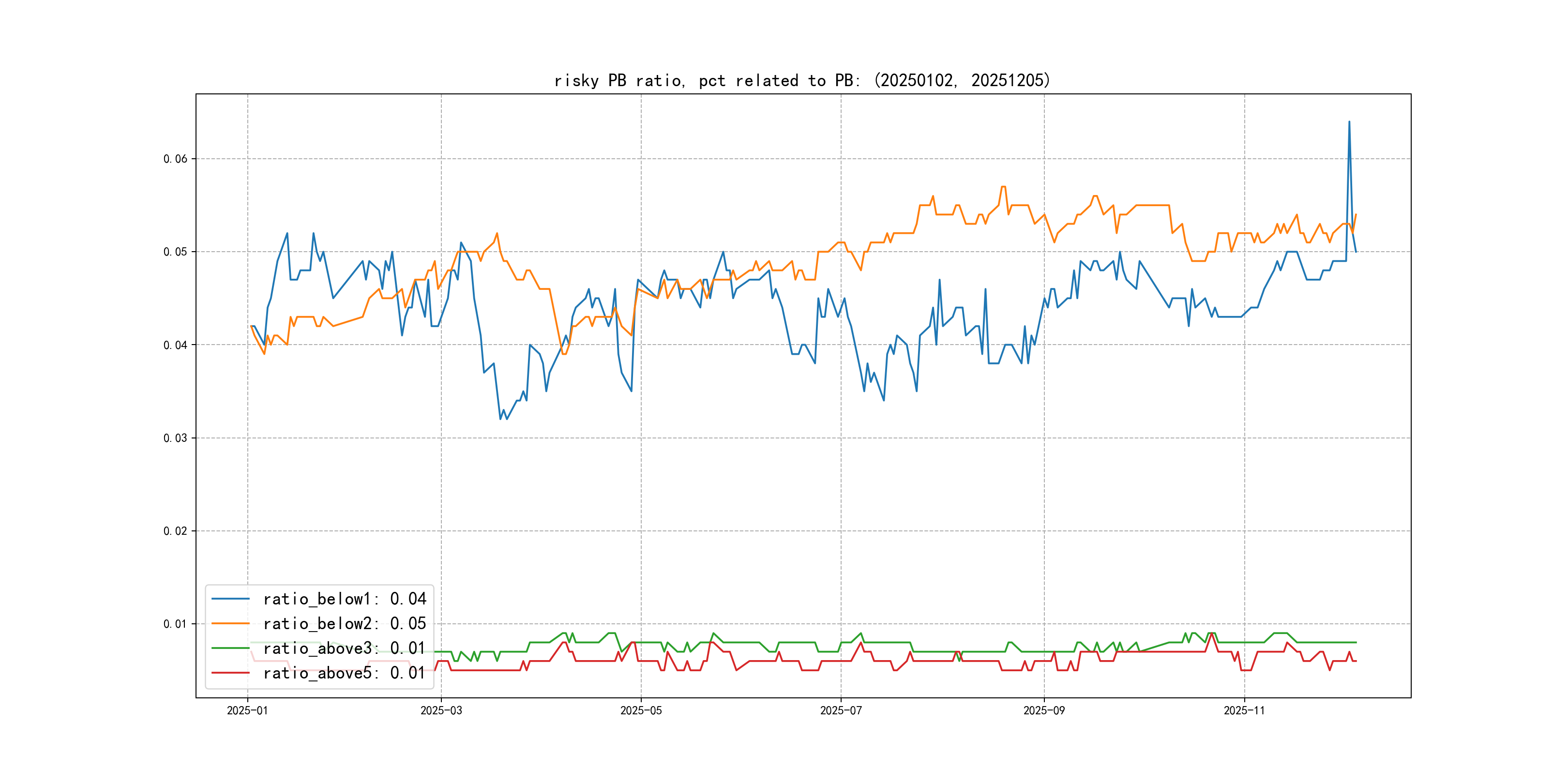Select the 'ratio_below1: 0.04' legend label
Screen dimensions: 1568x784
click(345, 599)
